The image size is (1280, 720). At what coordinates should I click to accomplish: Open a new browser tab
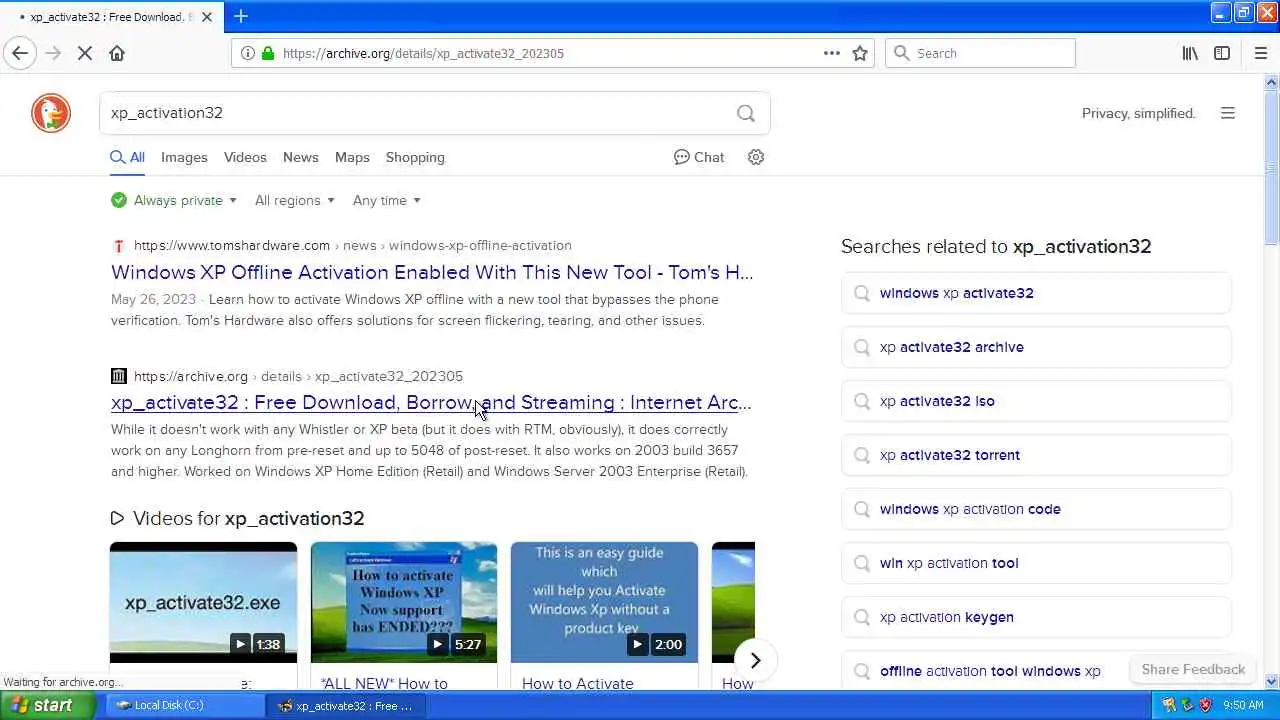tap(241, 16)
